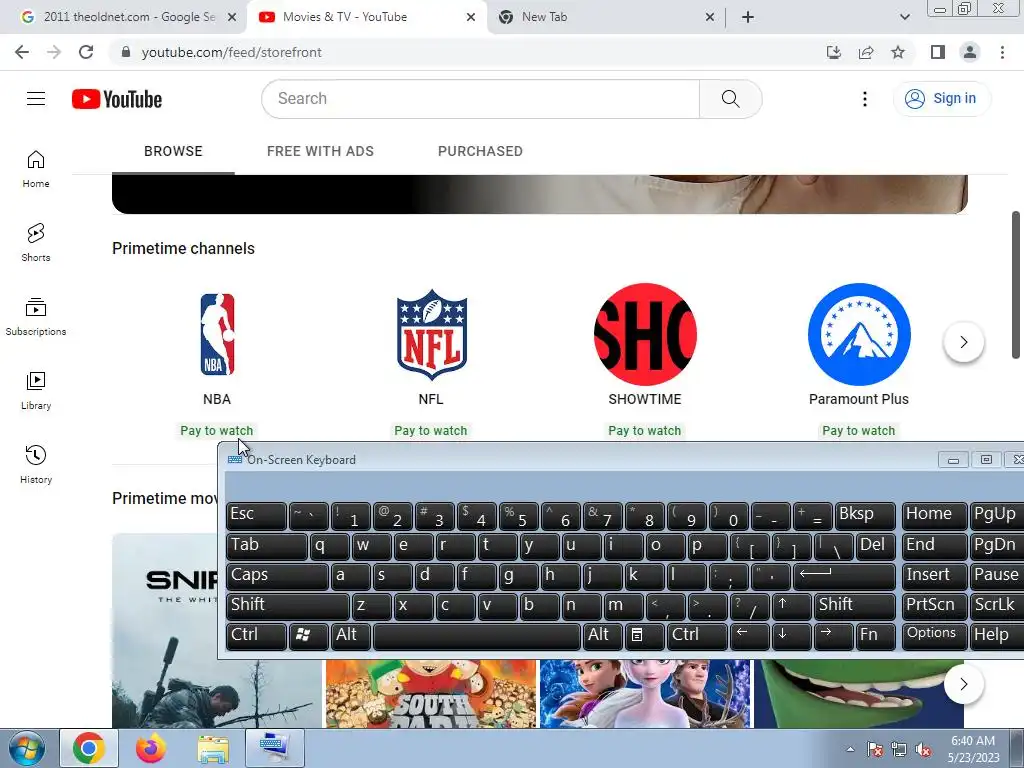Open History in the sidebar
Image resolution: width=1024 pixels, height=768 pixels.
coord(36,464)
